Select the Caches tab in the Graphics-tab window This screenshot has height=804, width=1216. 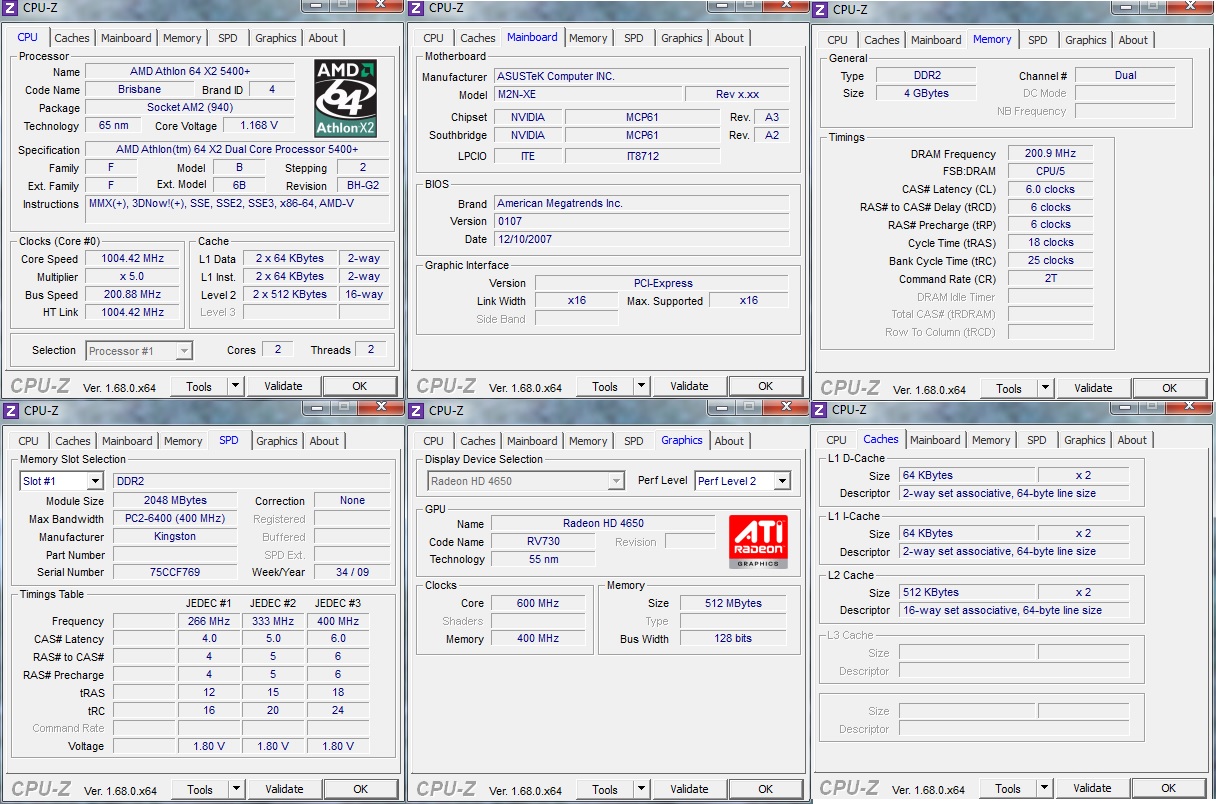[478, 441]
